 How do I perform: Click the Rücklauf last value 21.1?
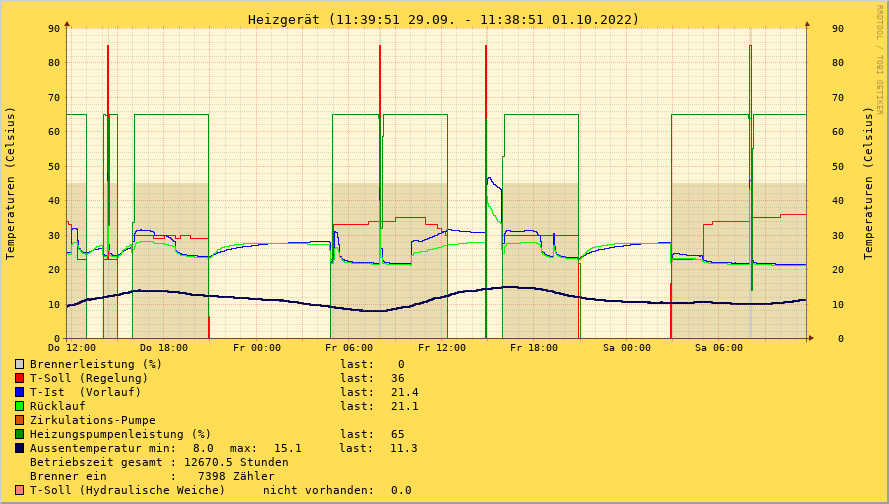click(405, 406)
